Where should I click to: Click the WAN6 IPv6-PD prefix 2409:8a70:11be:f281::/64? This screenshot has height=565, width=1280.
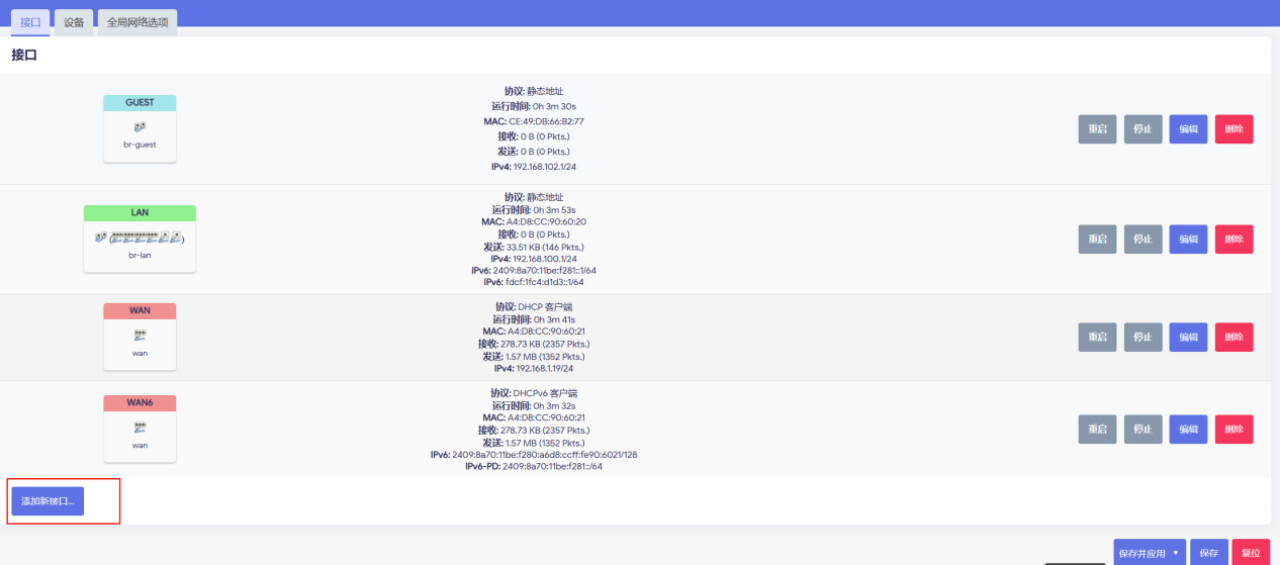click(x=552, y=466)
